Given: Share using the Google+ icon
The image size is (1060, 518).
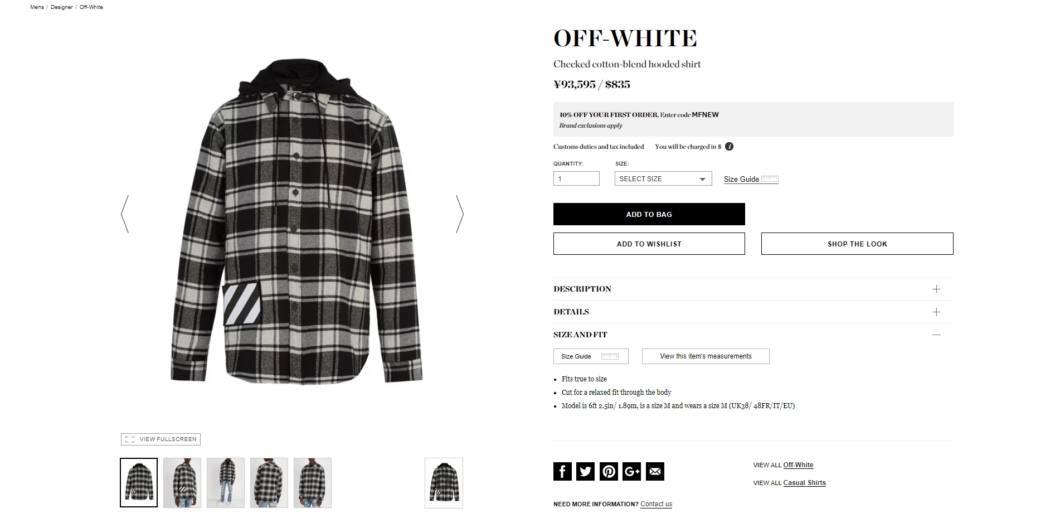Looking at the screenshot, I should click(631, 471).
